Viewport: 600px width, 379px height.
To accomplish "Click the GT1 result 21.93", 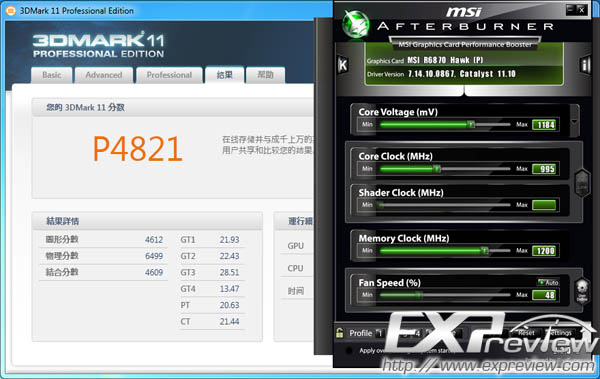I will pos(229,240).
